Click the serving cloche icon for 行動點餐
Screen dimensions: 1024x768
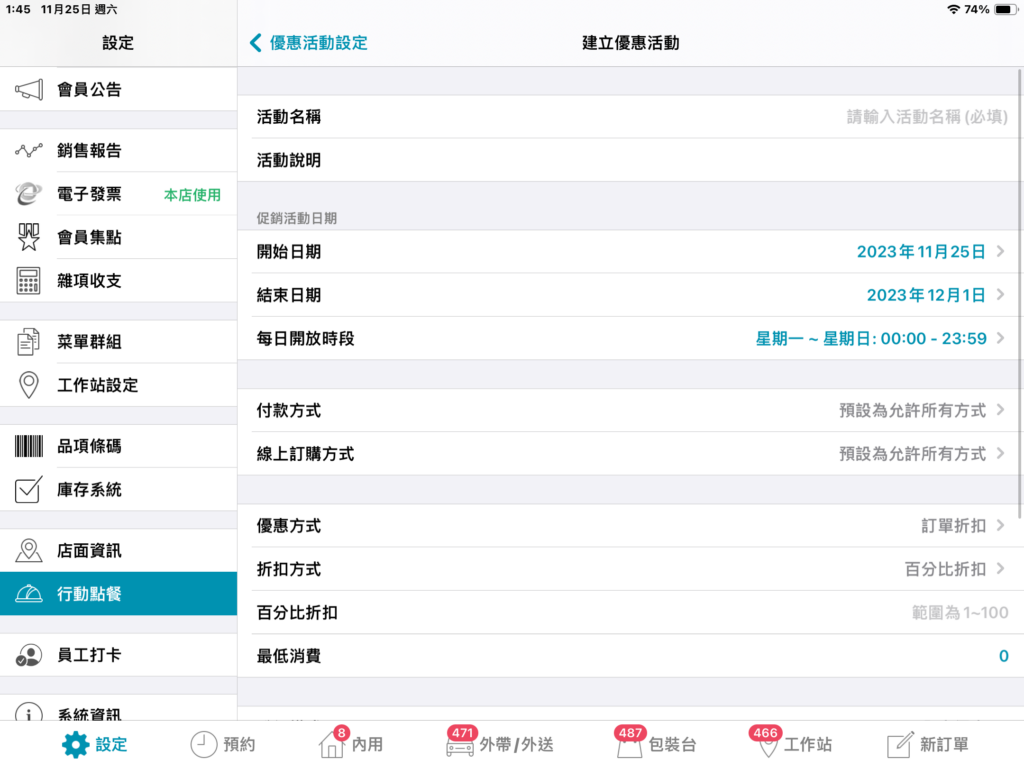(29, 594)
